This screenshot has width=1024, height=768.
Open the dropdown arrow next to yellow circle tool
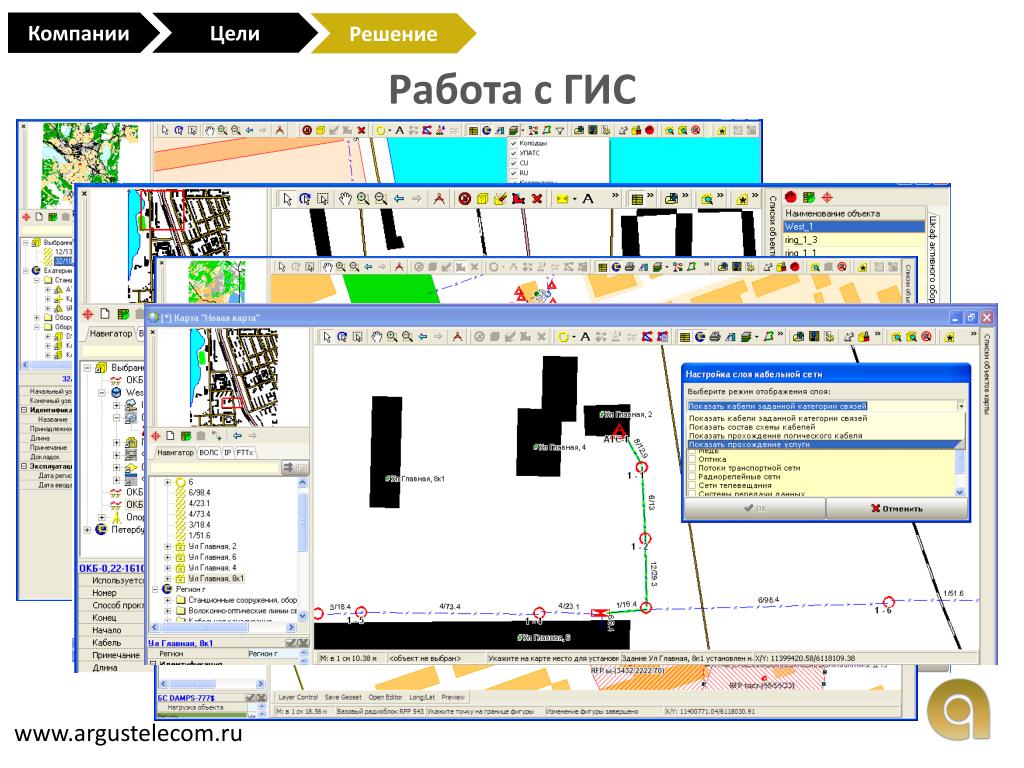[574, 337]
